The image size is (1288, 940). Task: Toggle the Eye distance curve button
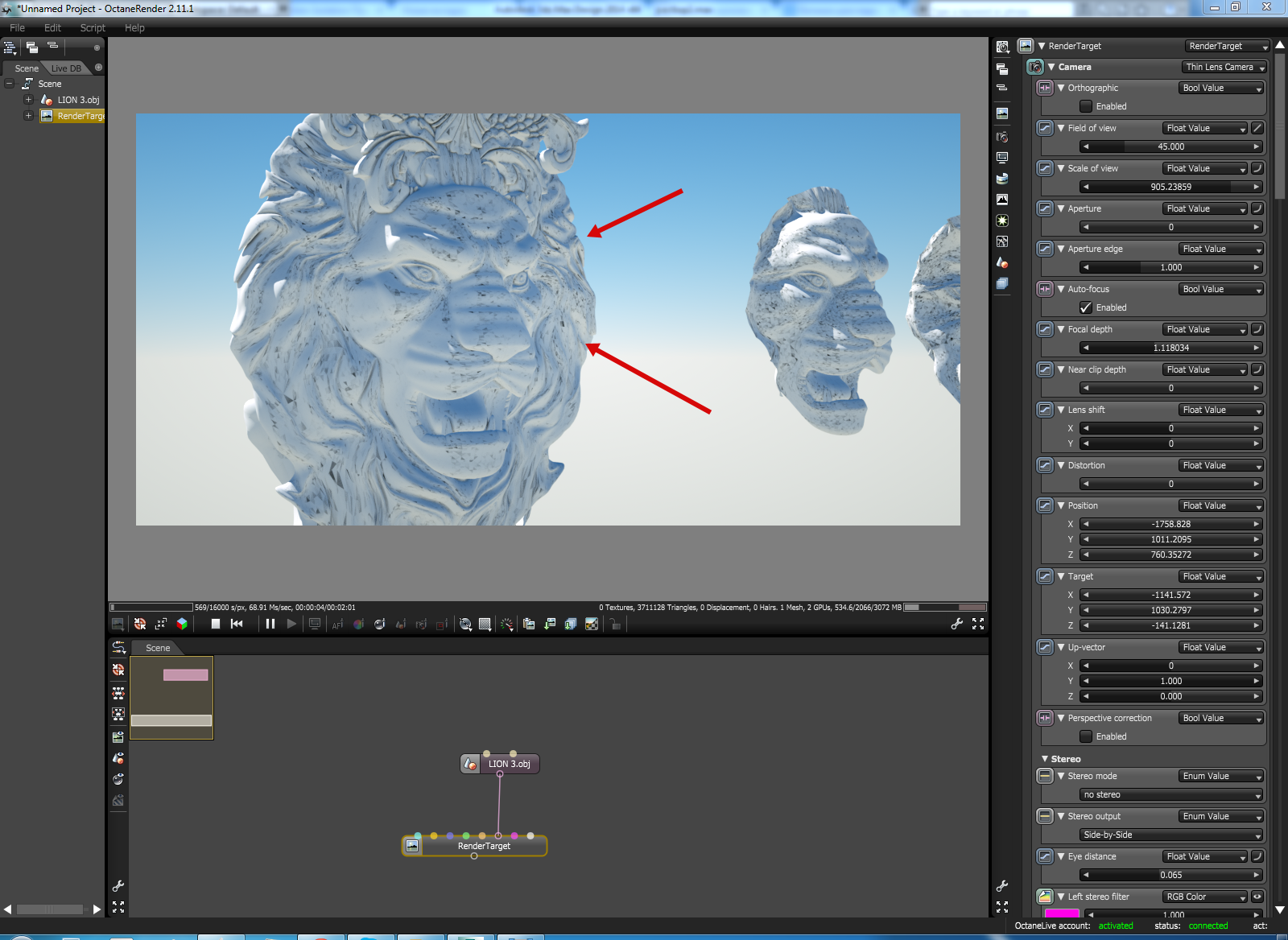pyautogui.click(x=1257, y=856)
